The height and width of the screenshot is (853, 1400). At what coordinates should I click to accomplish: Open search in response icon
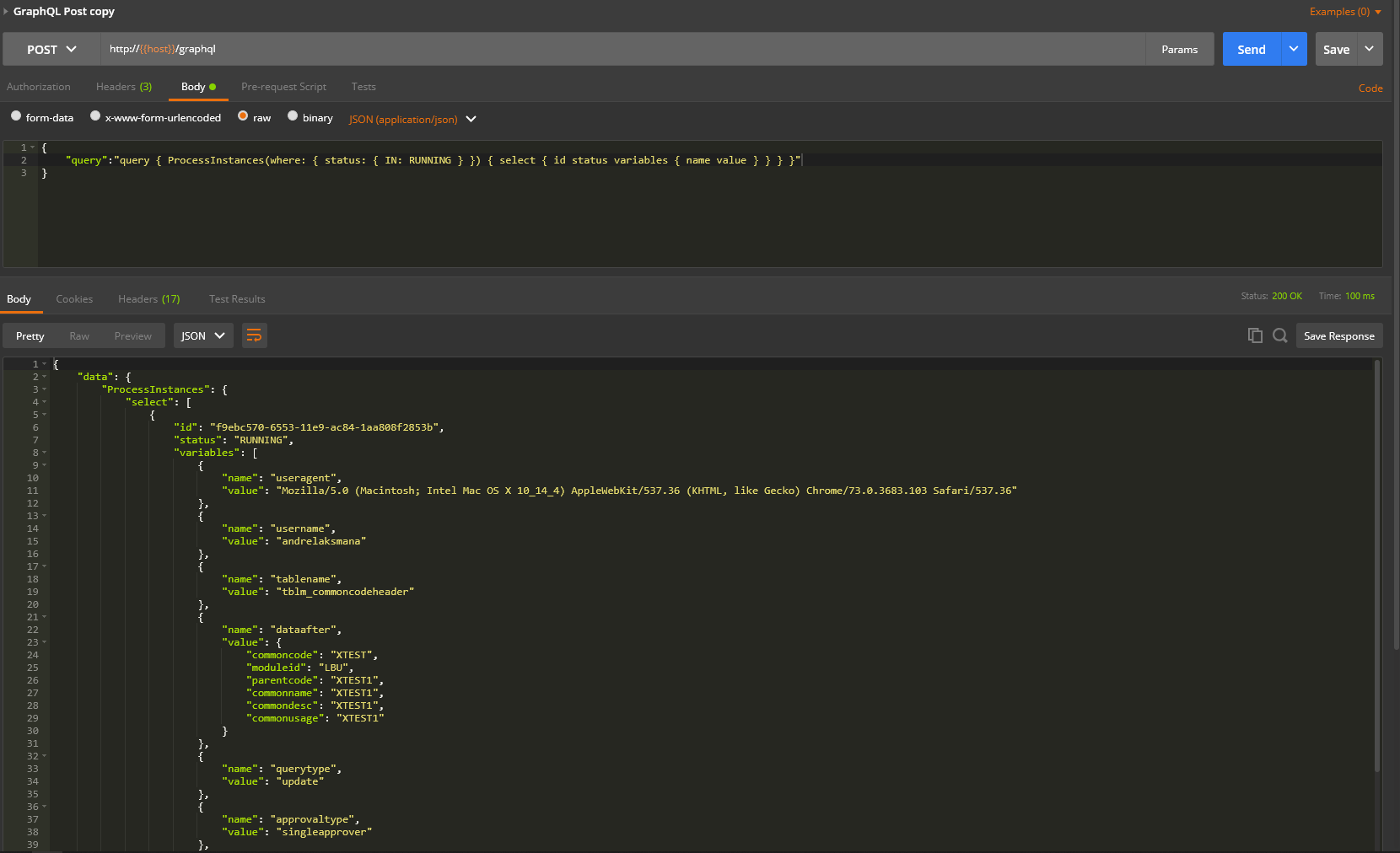click(x=1279, y=335)
